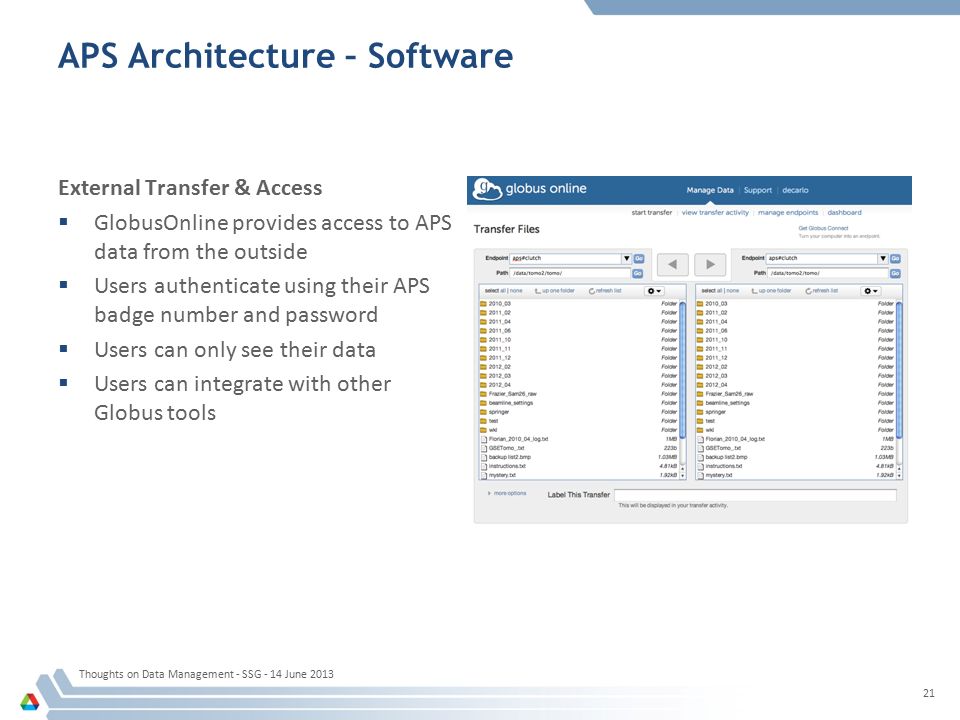Image resolution: width=960 pixels, height=720 pixels.
Task: Click the transfer-to-right arrow button
Action: tap(710, 264)
